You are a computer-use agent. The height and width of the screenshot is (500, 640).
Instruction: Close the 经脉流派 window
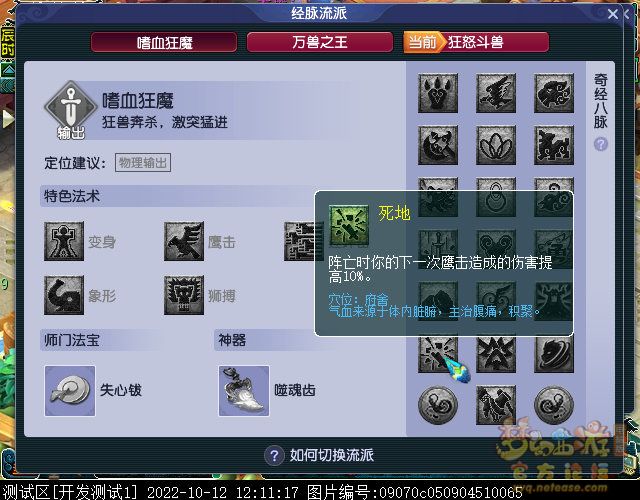pos(613,14)
